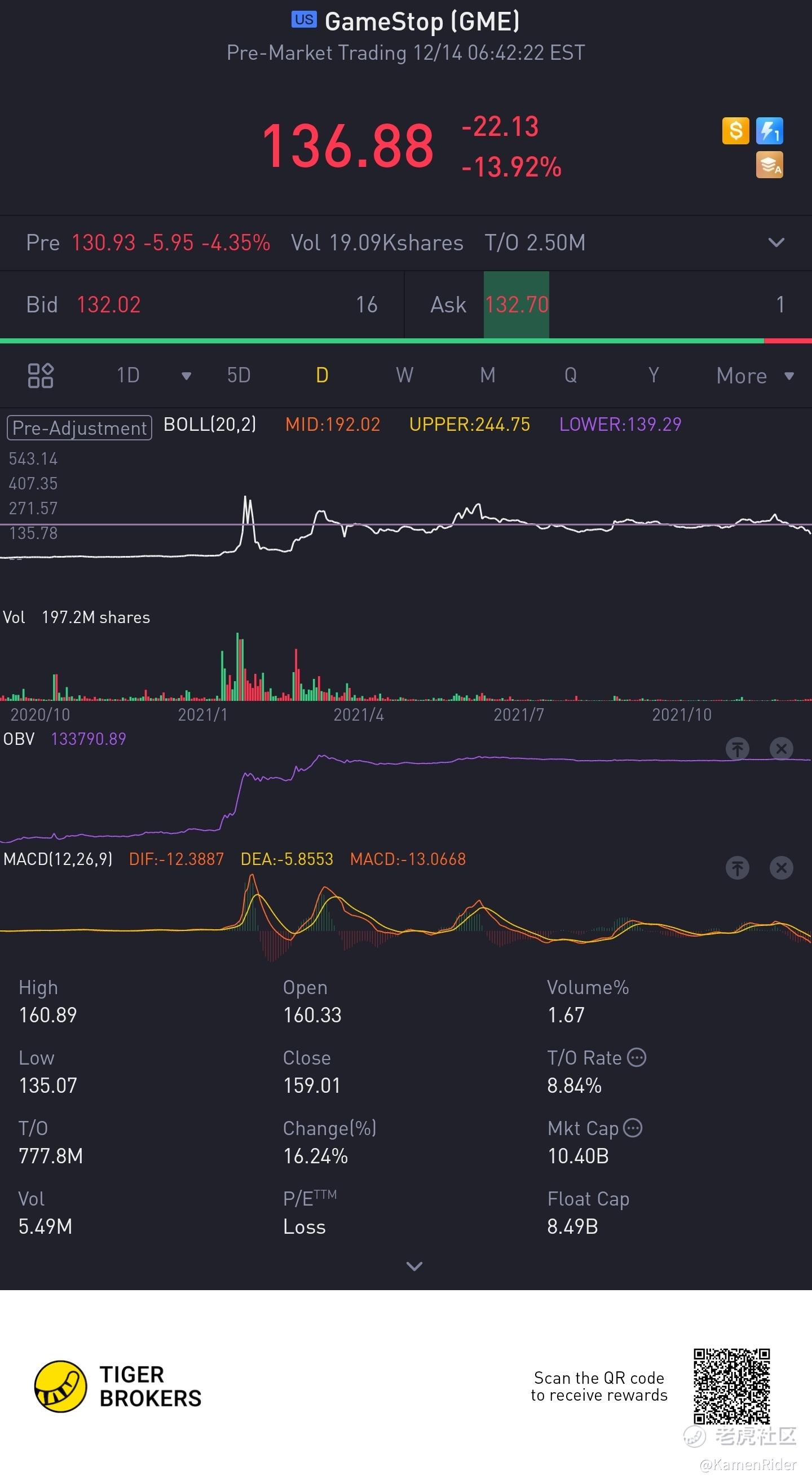
Task: Tap the orange stacked layers badge icon
Action: [769, 165]
